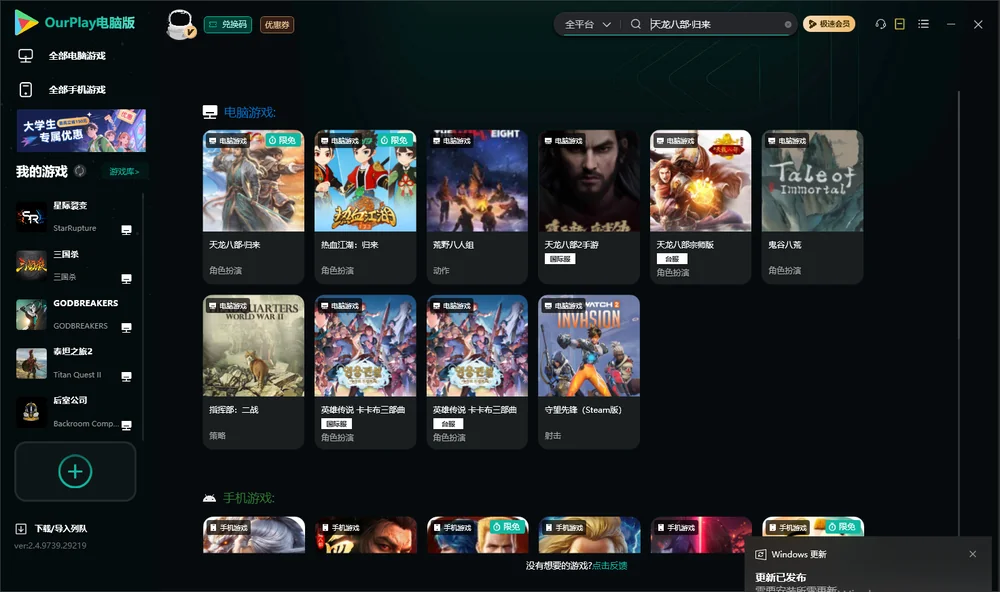Open the 荒野八人组 game card
1000x592 pixels.
pyautogui.click(x=477, y=207)
